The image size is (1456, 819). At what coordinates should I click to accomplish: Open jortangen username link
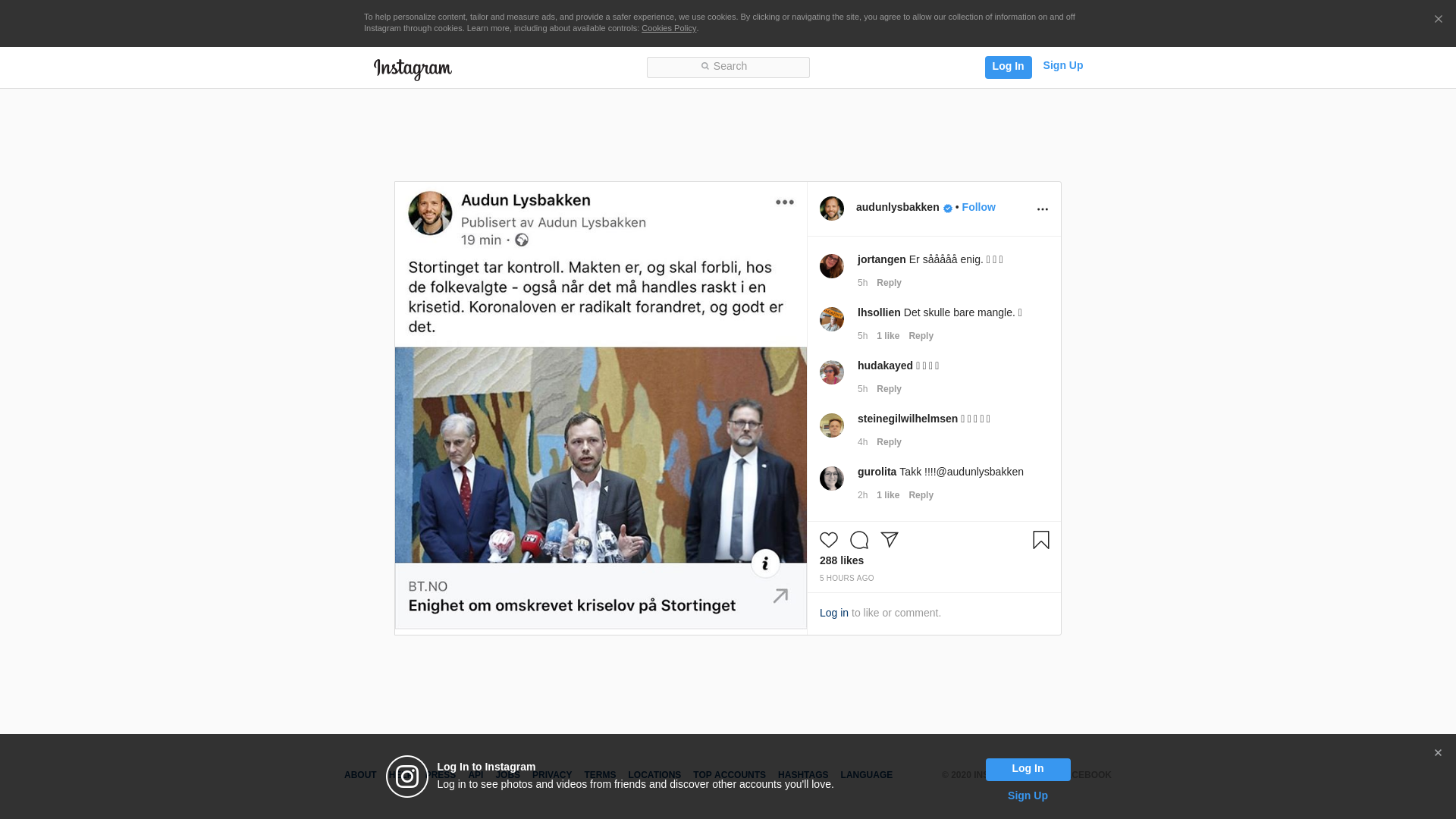pos(881,260)
